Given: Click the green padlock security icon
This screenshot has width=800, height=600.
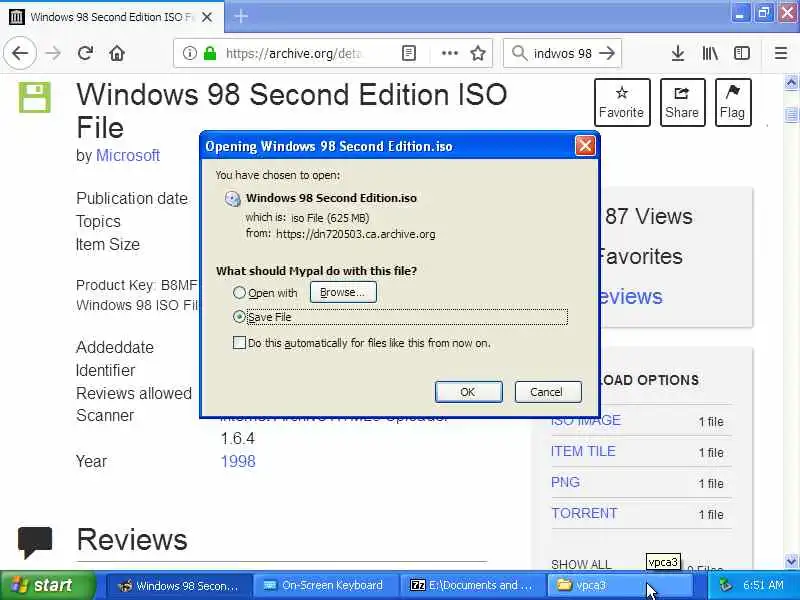Looking at the screenshot, I should [x=210, y=53].
